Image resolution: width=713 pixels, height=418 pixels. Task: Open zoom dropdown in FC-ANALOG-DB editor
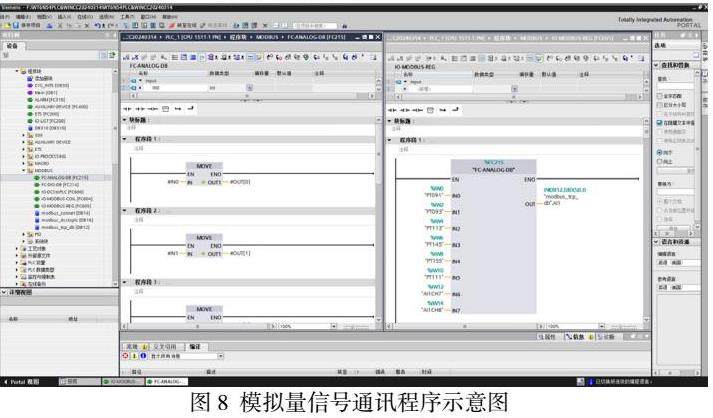point(334,326)
